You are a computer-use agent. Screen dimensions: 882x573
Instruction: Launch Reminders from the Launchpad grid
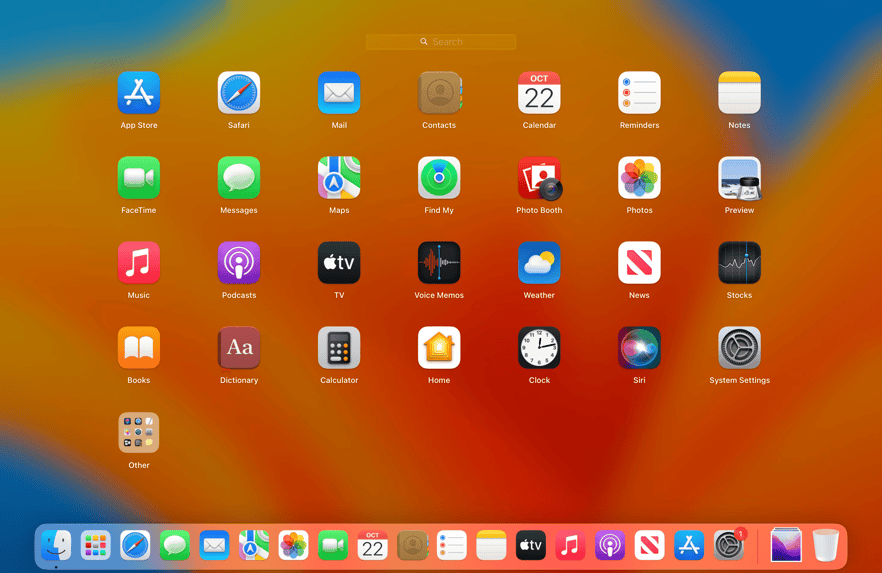click(640, 92)
